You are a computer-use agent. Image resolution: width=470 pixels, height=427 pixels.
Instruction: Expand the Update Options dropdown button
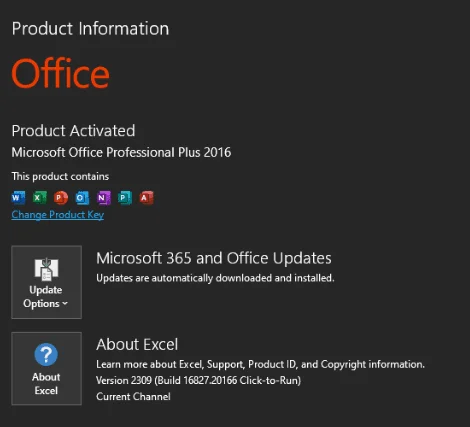coord(46,282)
